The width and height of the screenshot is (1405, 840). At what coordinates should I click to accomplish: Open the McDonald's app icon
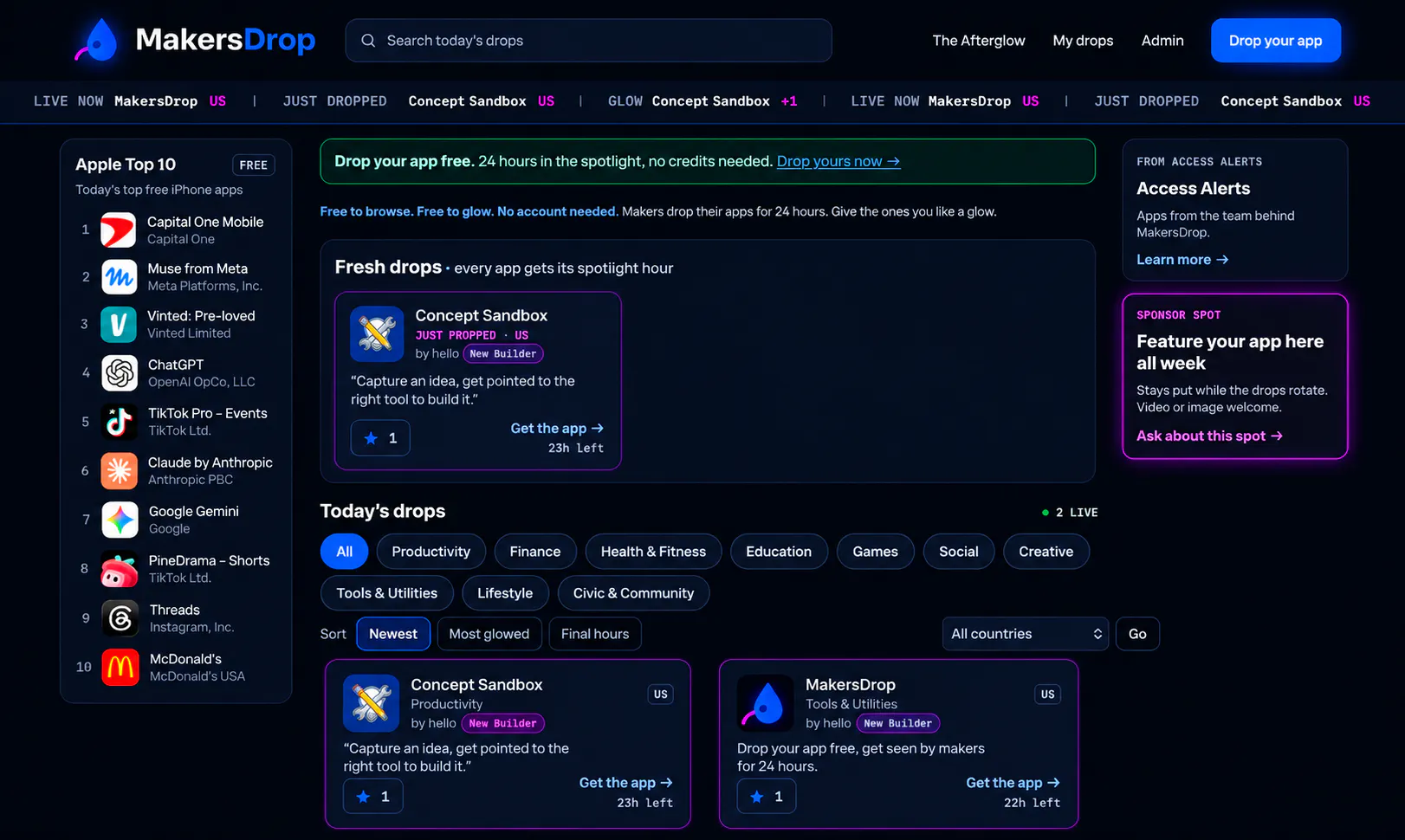[120, 668]
